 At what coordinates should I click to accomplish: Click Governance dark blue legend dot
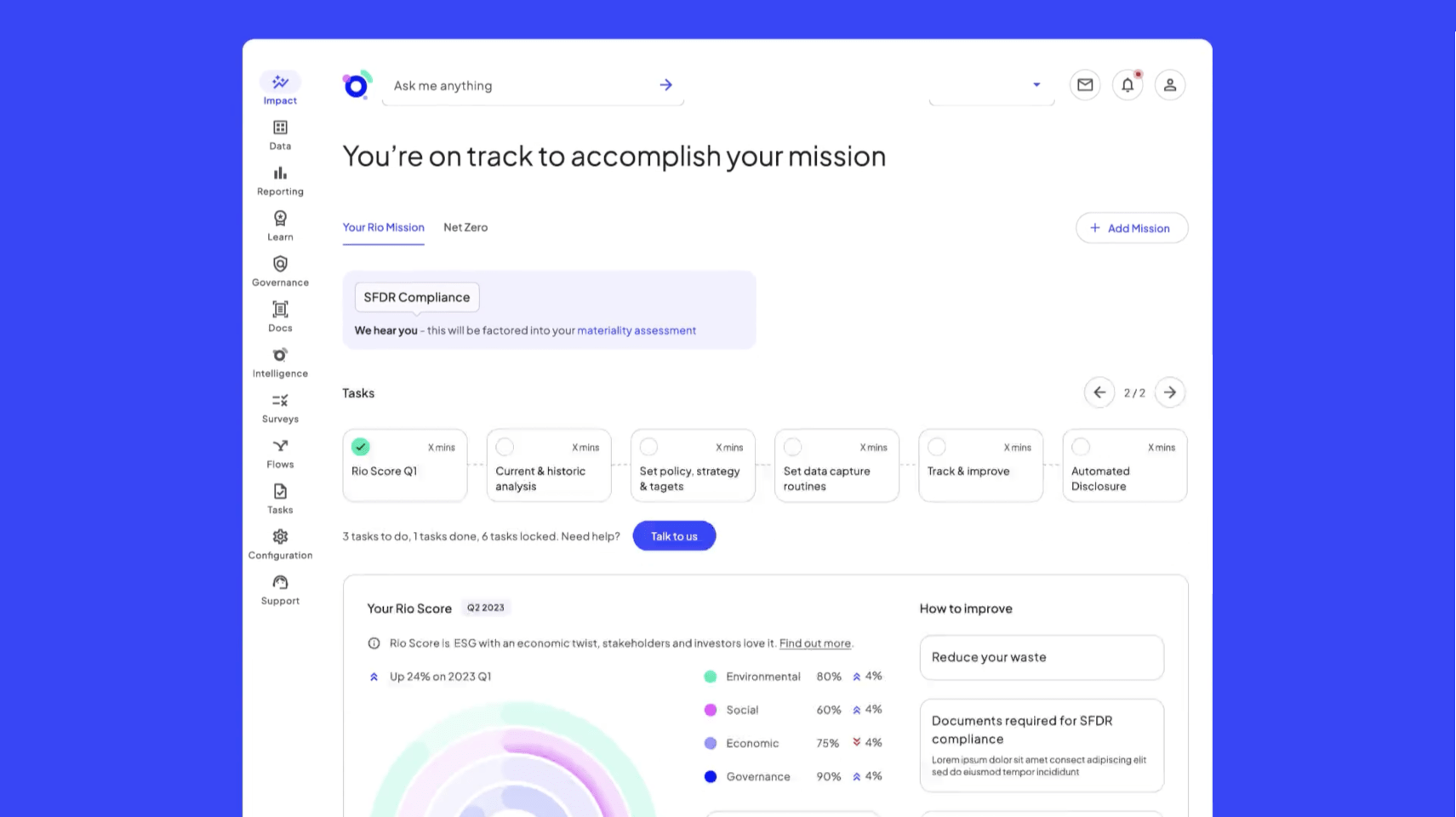coord(710,776)
